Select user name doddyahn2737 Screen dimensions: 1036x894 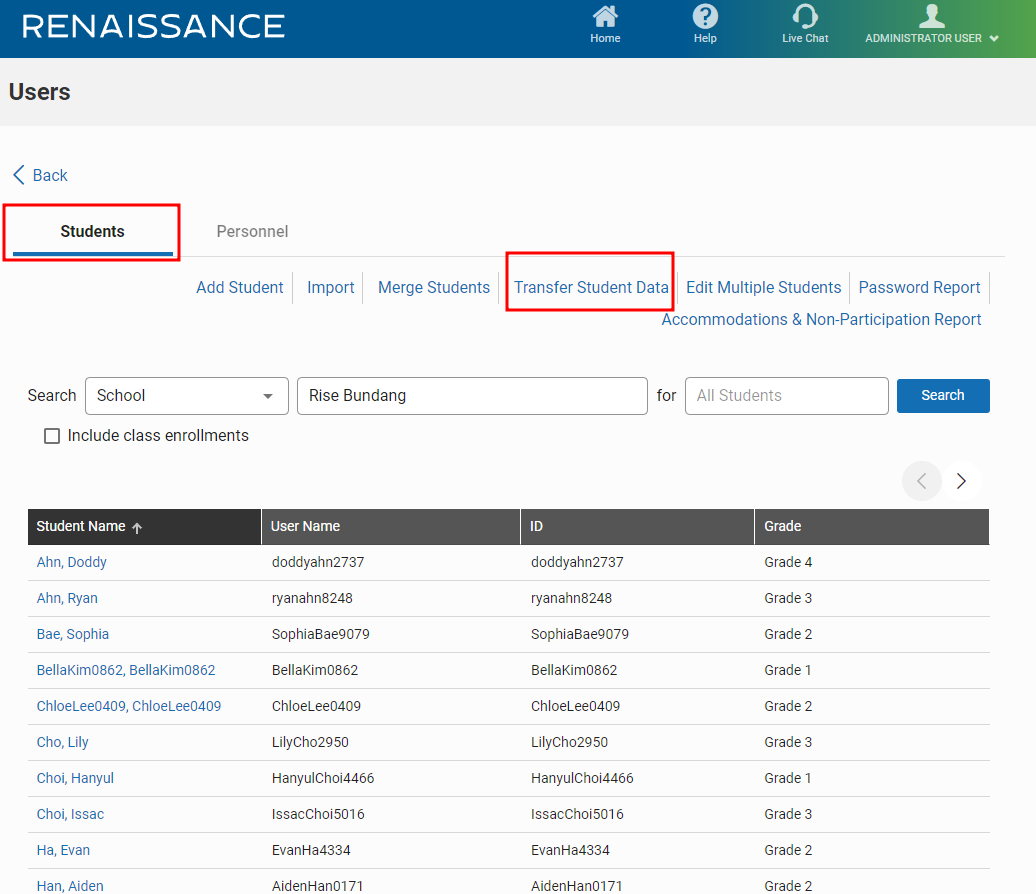318,562
